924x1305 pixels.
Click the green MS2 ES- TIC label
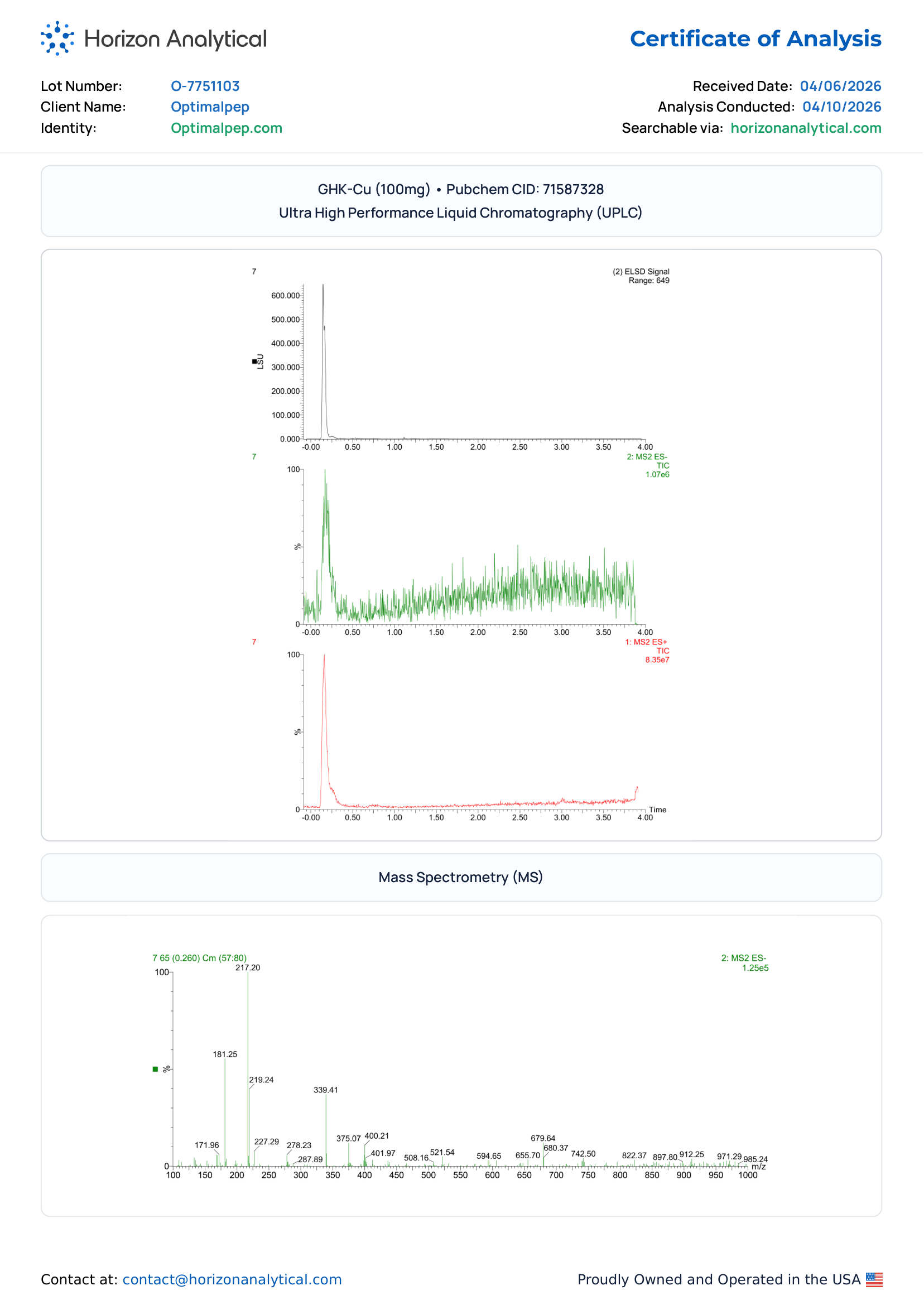648,466
